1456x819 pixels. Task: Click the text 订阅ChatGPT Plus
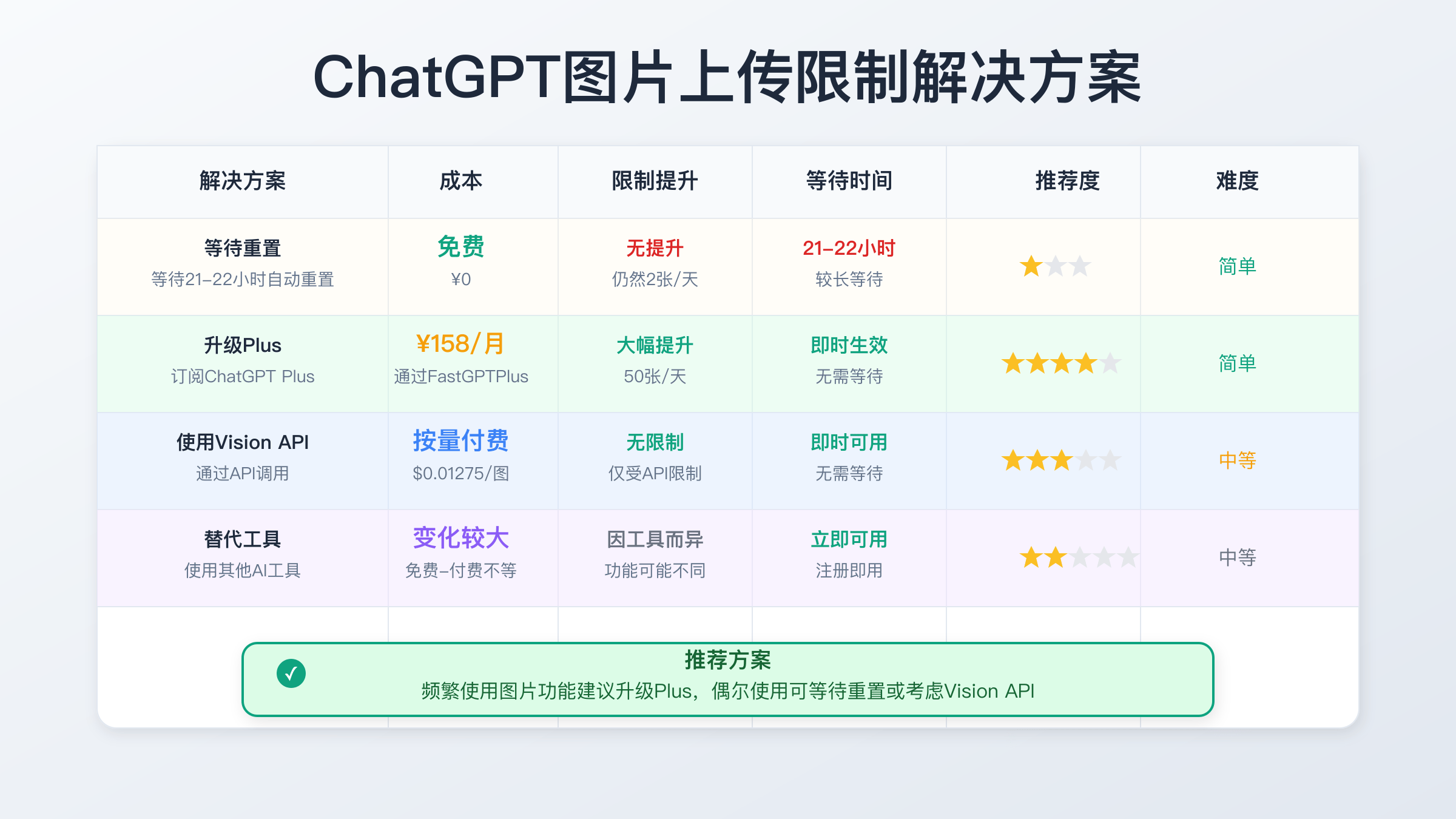[x=243, y=376]
